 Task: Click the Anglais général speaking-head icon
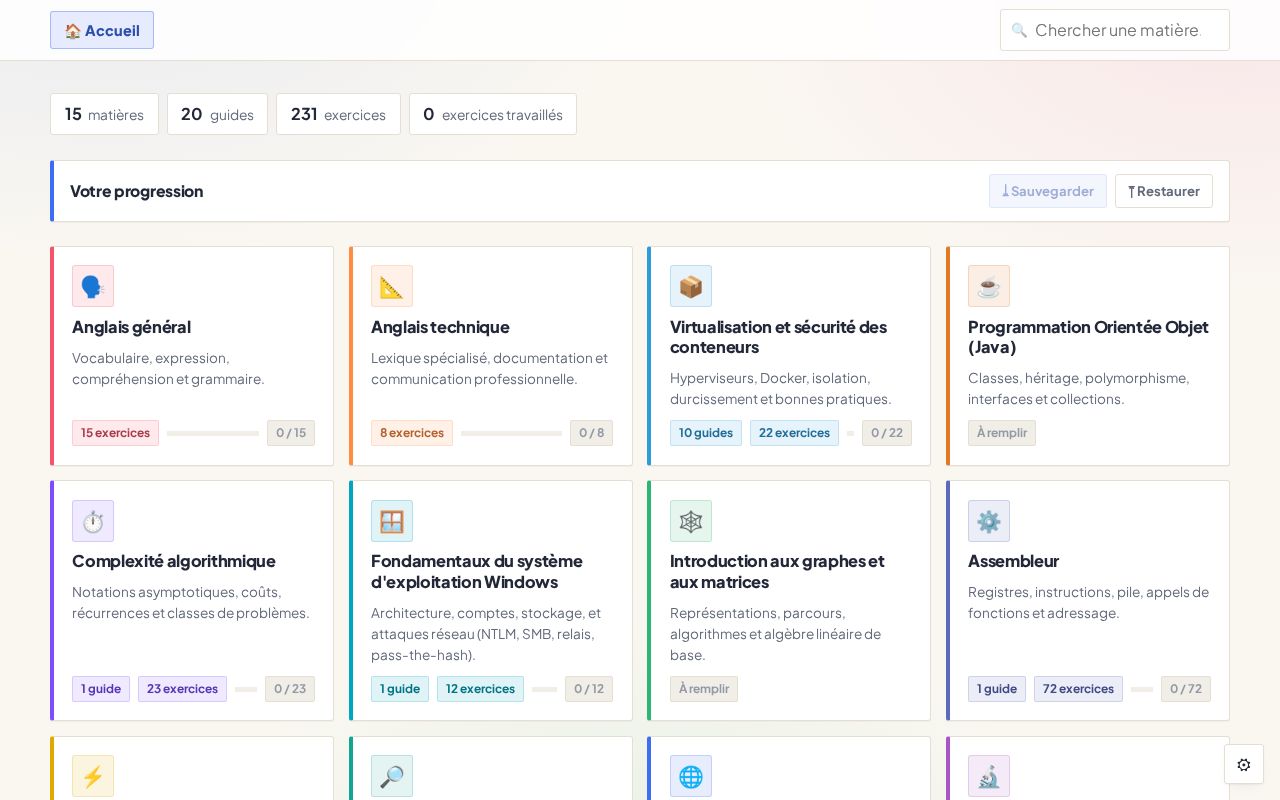[93, 286]
